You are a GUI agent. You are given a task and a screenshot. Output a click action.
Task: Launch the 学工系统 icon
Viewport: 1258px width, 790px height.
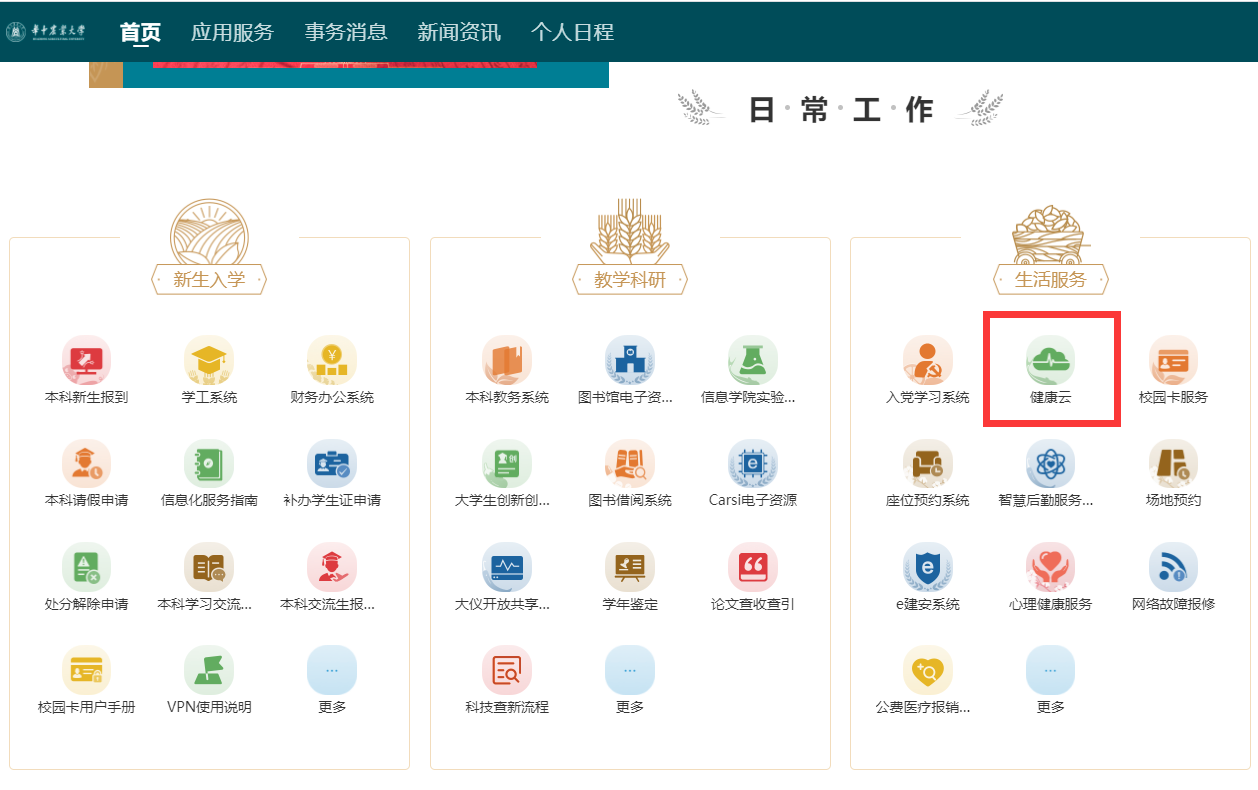click(209, 362)
